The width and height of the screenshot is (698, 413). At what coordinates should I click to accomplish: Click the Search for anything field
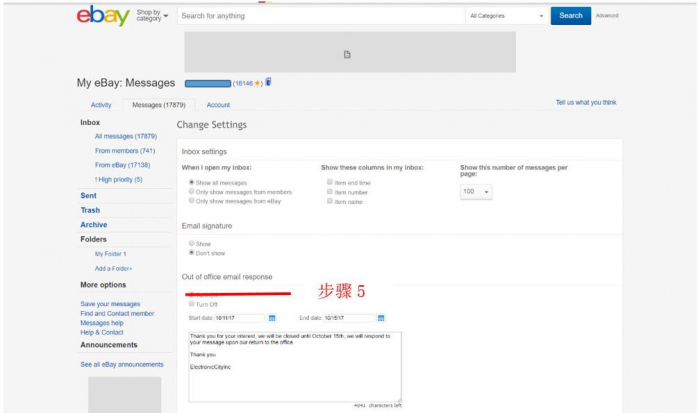pos(321,16)
